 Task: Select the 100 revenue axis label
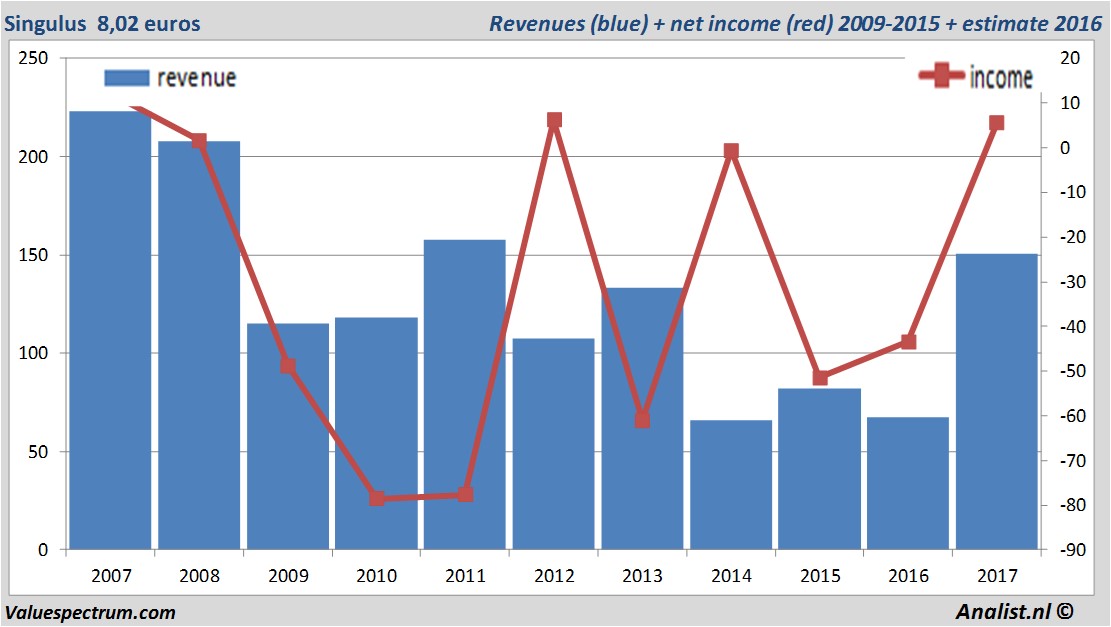pos(33,353)
